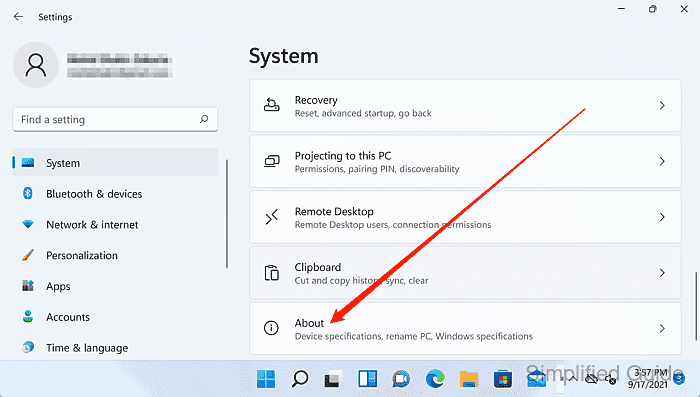Open Network & internet settings

click(115, 224)
